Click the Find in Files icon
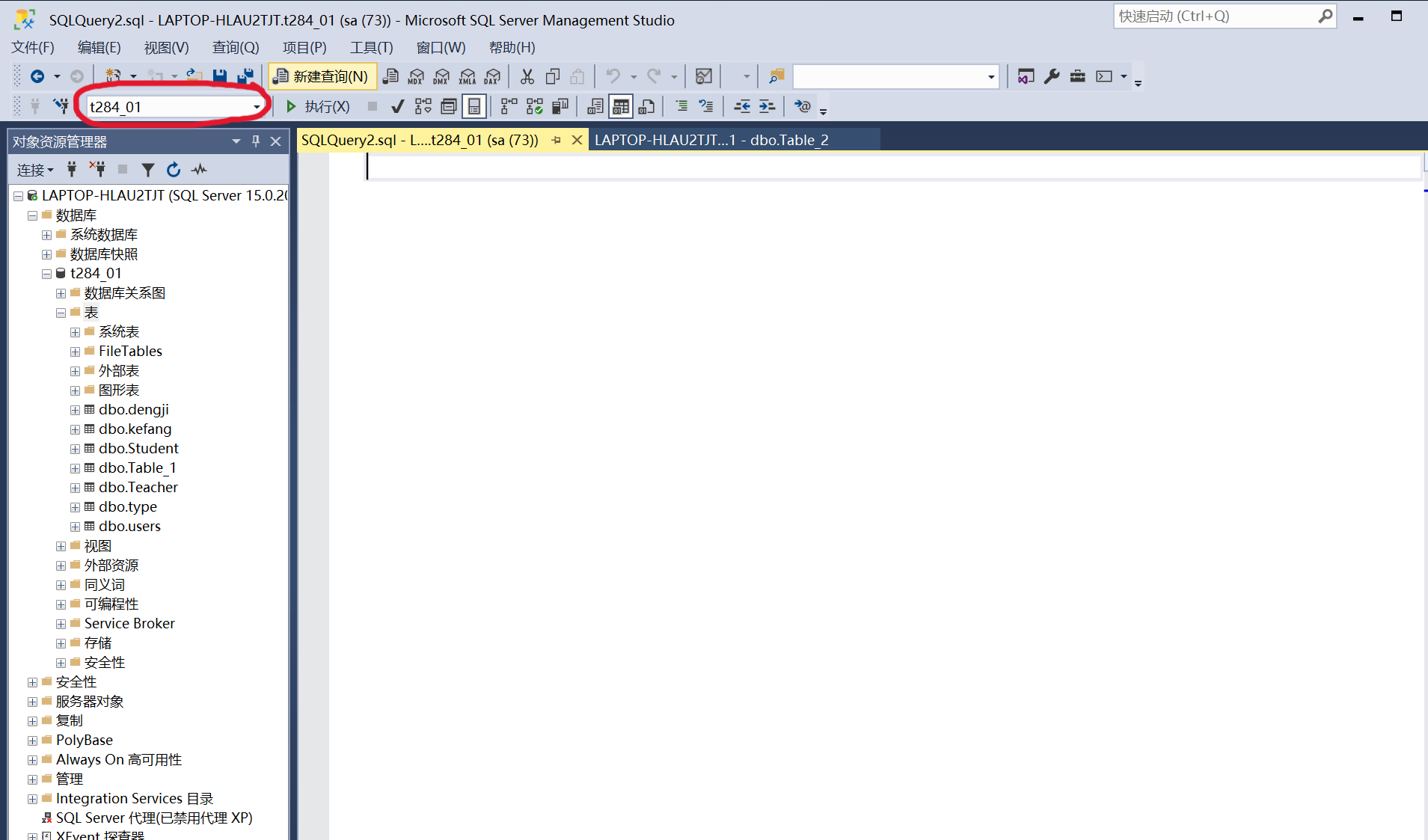The image size is (1428, 840). pyautogui.click(x=776, y=76)
